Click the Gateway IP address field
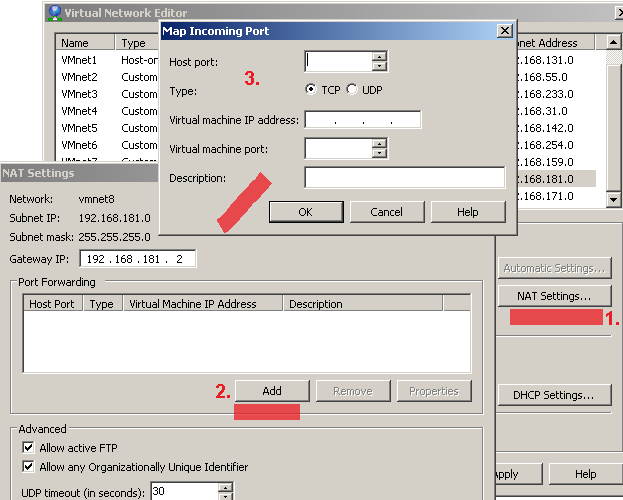The image size is (623, 500). tap(137, 259)
